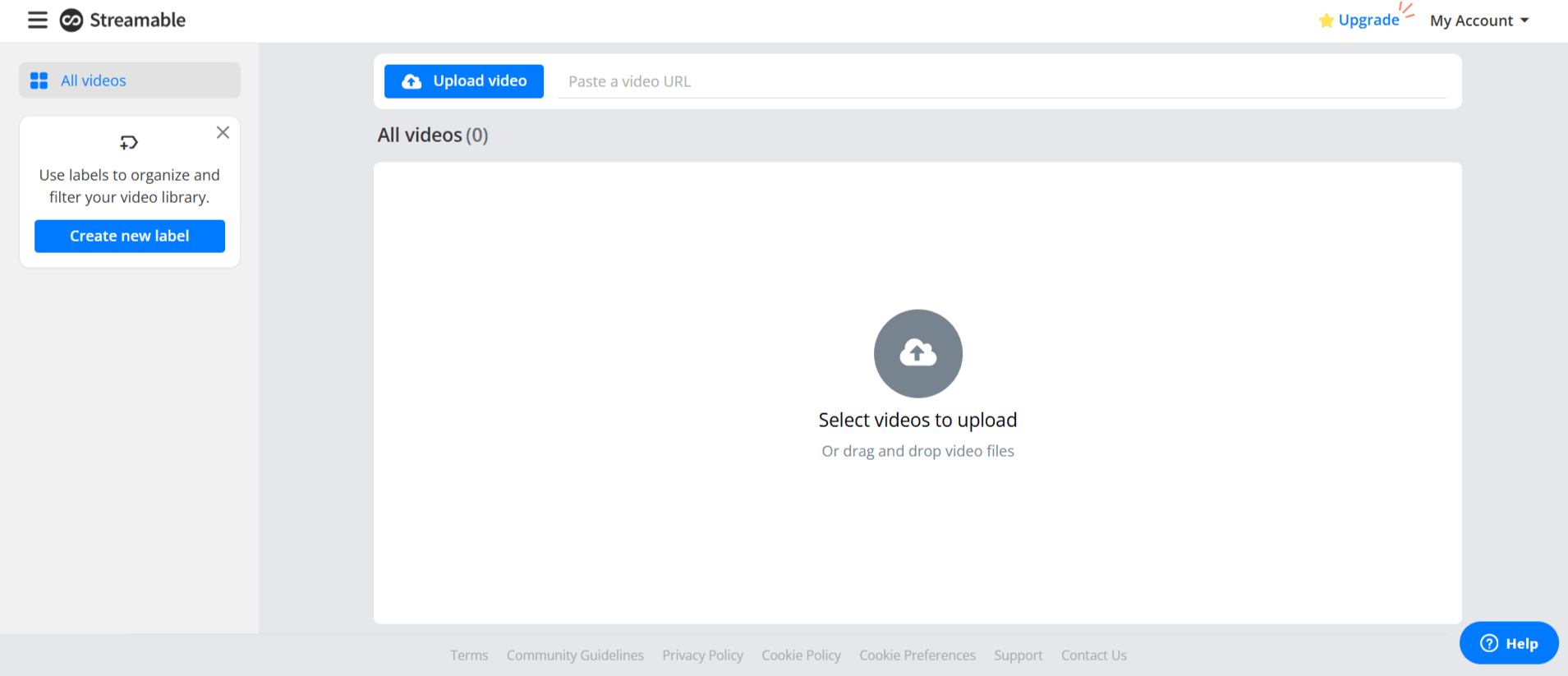Open the Privacy Policy link
This screenshot has height=676, width=1568.
[x=703, y=655]
